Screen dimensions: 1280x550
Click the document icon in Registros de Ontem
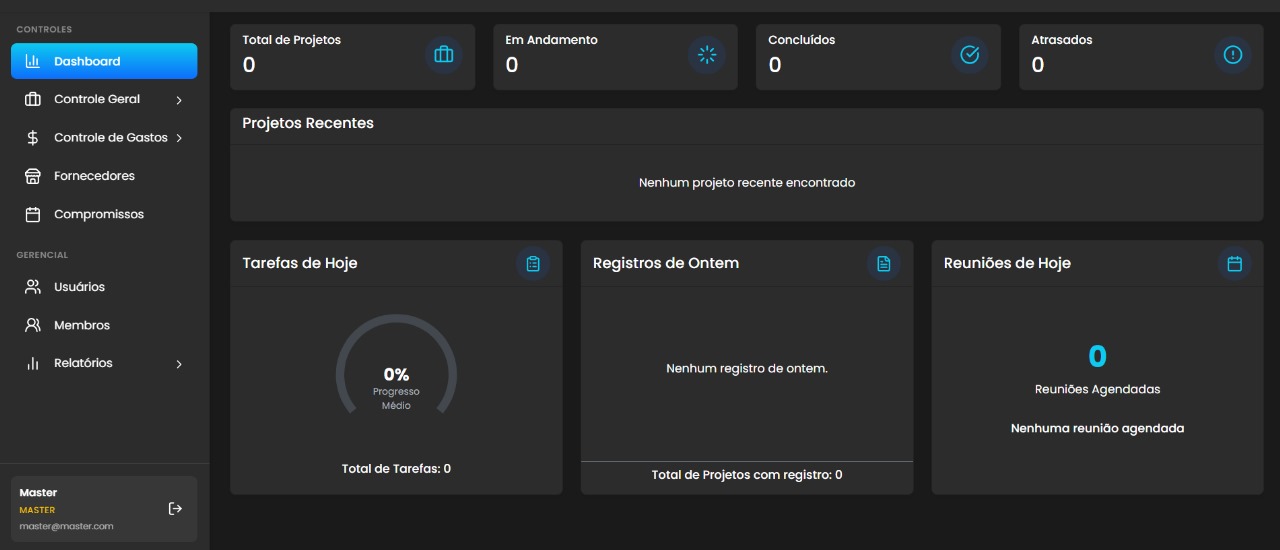pyautogui.click(x=883, y=264)
